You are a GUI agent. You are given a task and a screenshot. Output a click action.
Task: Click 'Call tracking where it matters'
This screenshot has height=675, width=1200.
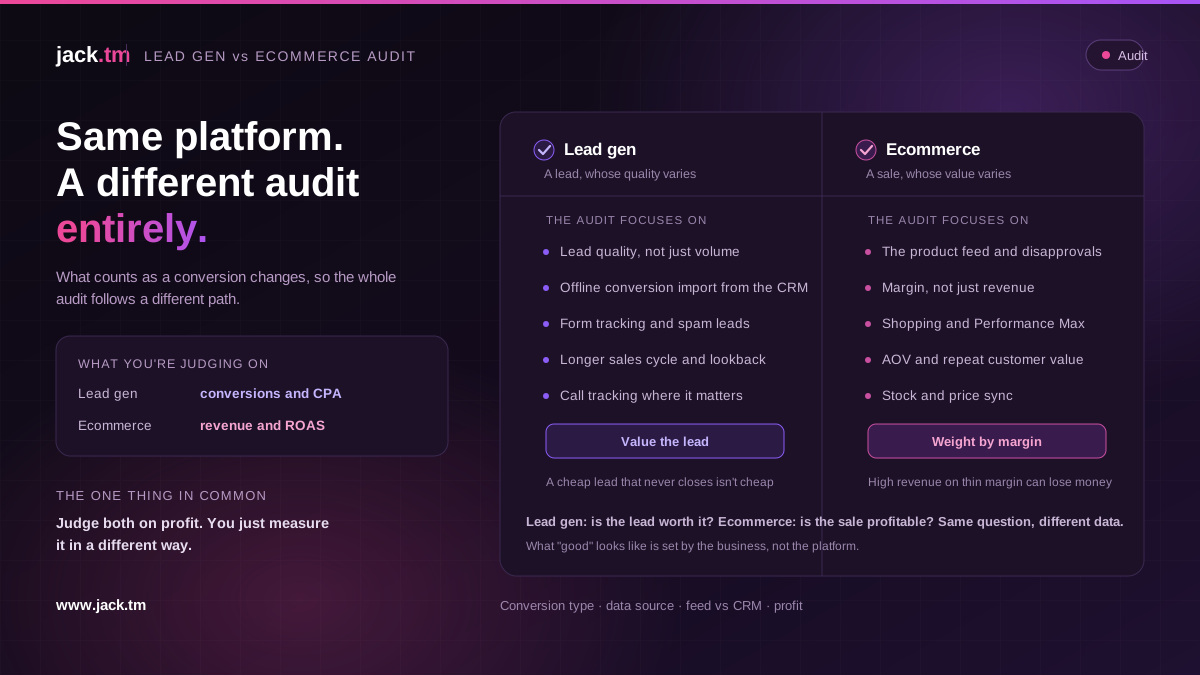(x=651, y=396)
